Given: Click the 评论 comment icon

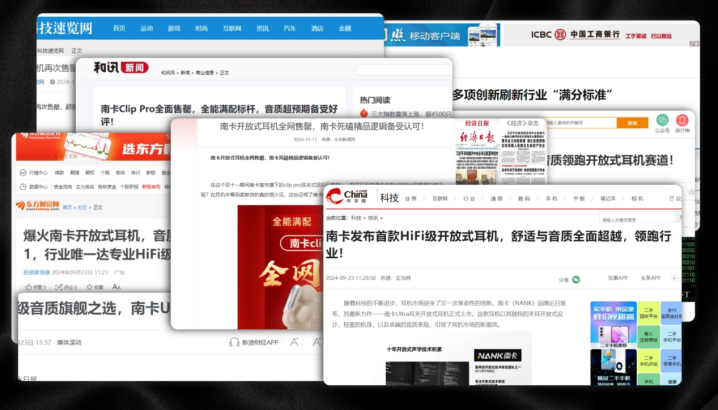Looking at the screenshot, I should click(59, 287).
